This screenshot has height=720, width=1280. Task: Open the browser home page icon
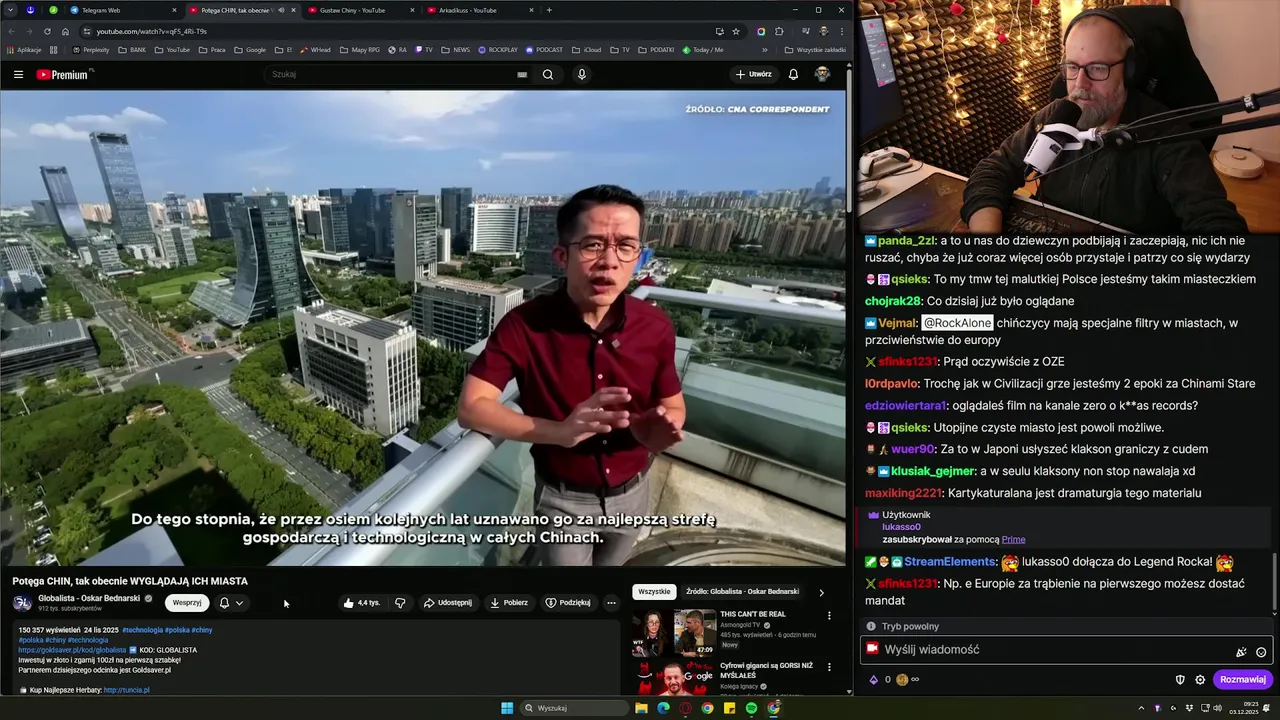click(x=65, y=31)
